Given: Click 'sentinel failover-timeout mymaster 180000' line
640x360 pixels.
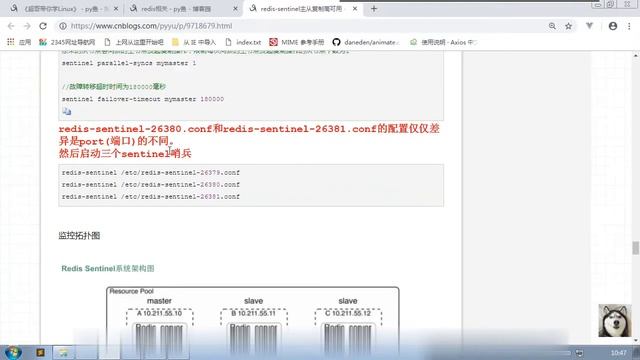Looking at the screenshot, I should pyautogui.click(x=143, y=99).
